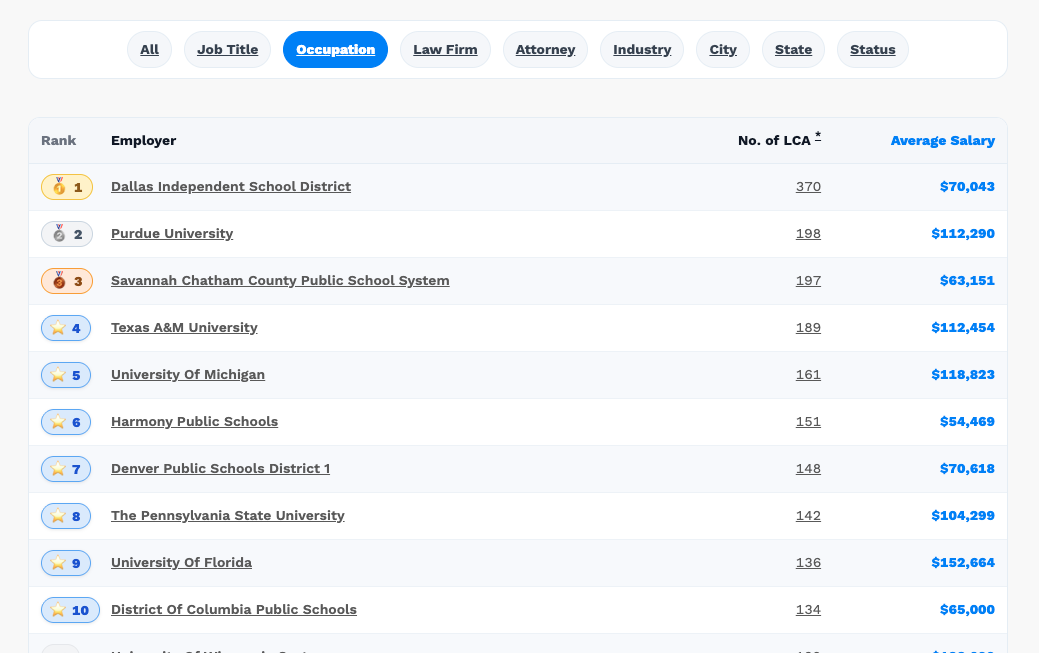Click the gold medal rank 1 badge
The image size is (1039, 653).
pos(67,187)
